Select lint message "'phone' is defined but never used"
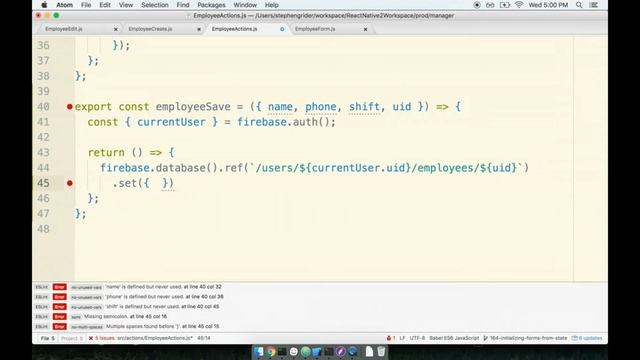Image resolution: width=640 pixels, height=360 pixels. tap(145, 297)
